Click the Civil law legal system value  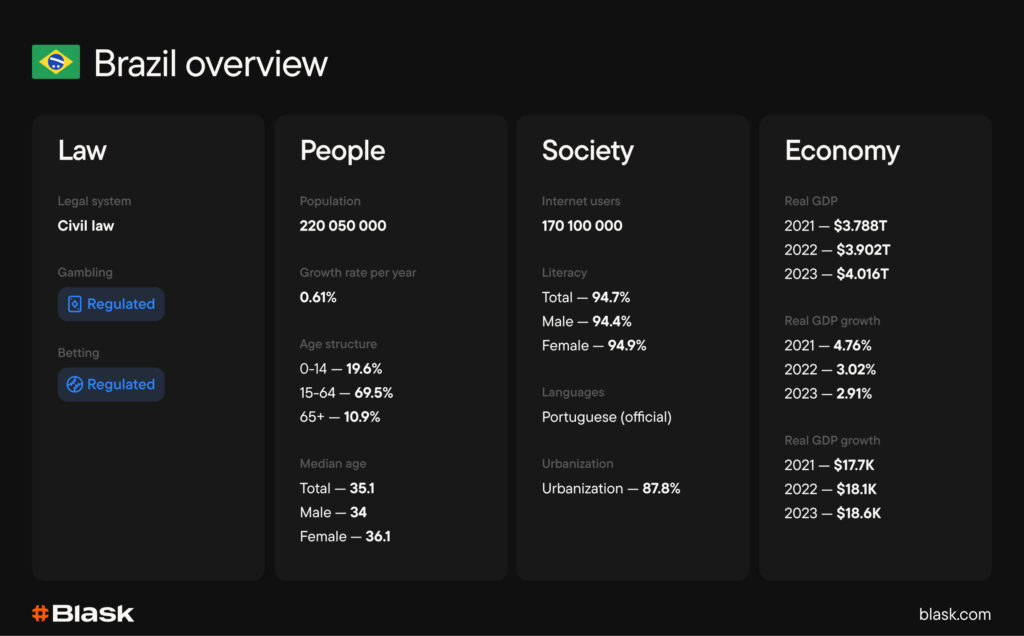pos(86,226)
